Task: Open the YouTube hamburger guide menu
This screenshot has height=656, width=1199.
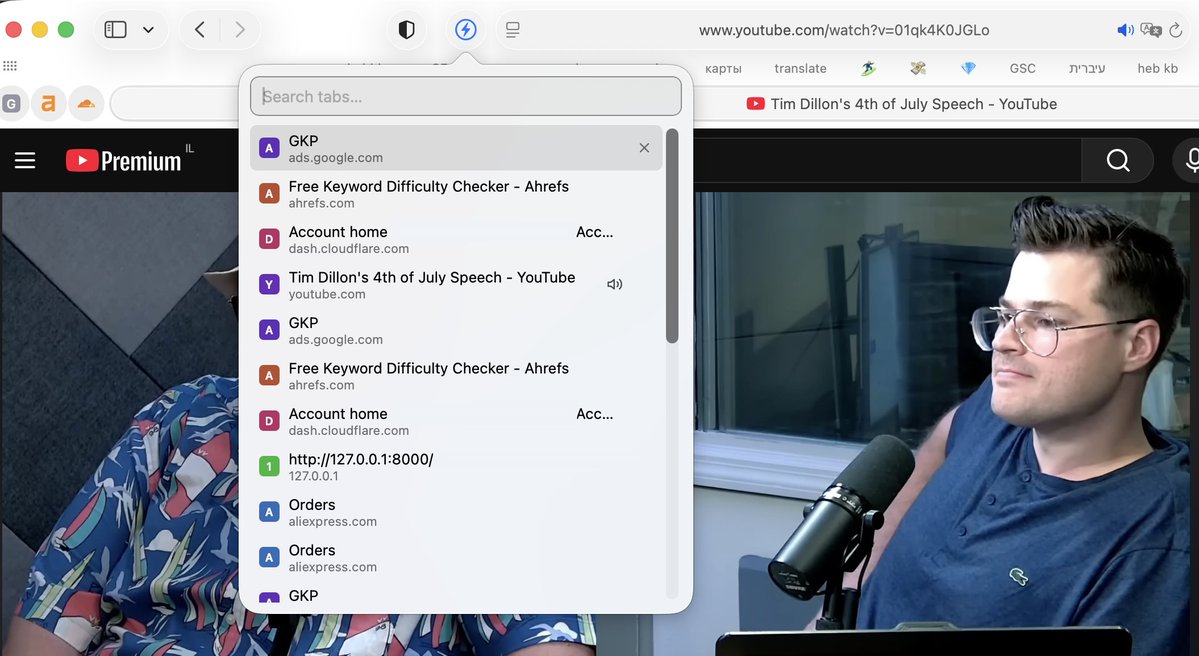Action: pyautogui.click(x=25, y=161)
